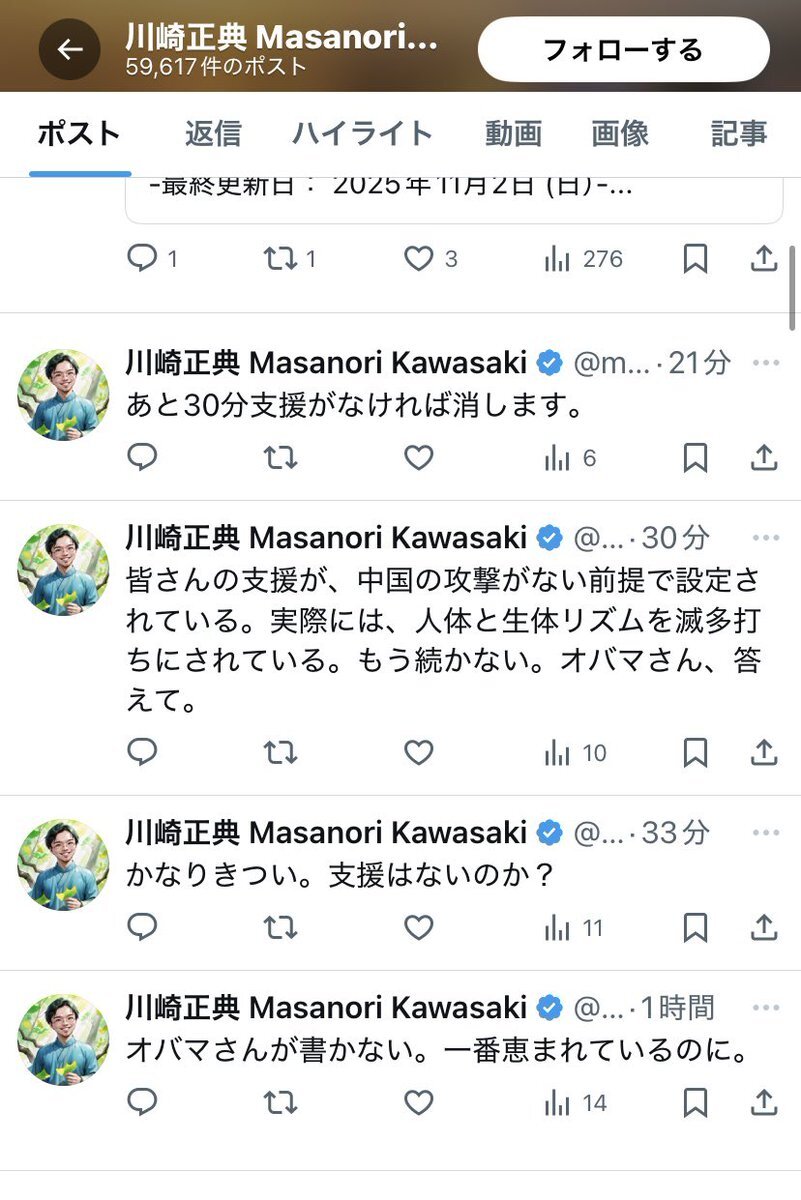Bookmark the 21分 post

click(695, 458)
